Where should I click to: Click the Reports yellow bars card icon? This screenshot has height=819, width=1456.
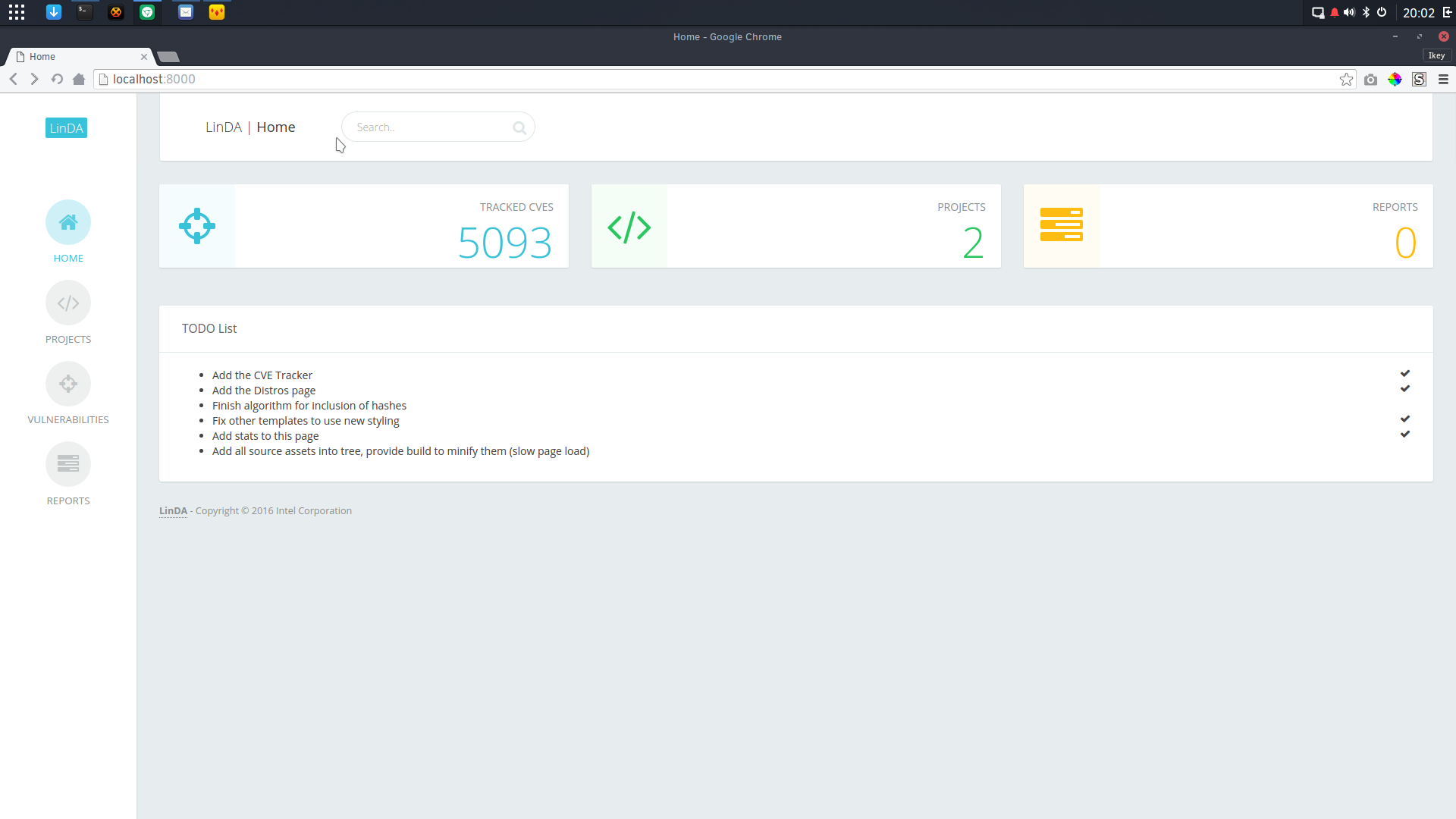[x=1062, y=225]
